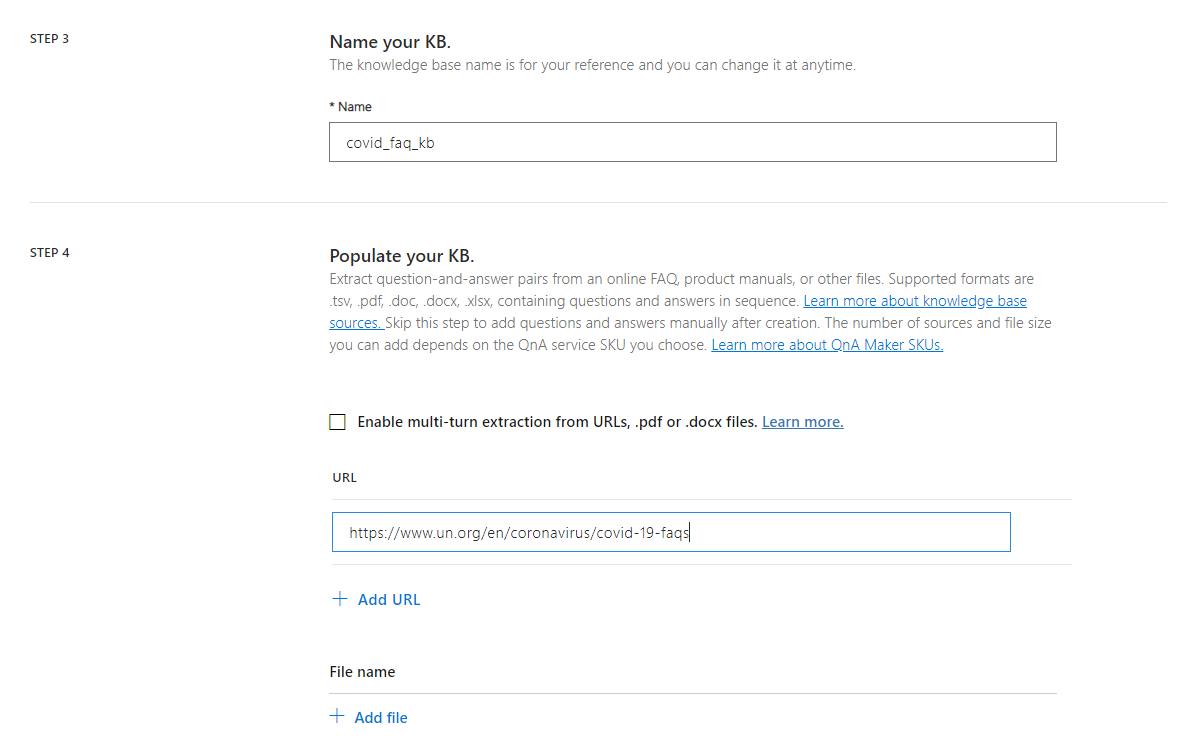Open the knowledge base sources learn more link
Image resolution: width=1184 pixels, height=743 pixels.
click(914, 300)
